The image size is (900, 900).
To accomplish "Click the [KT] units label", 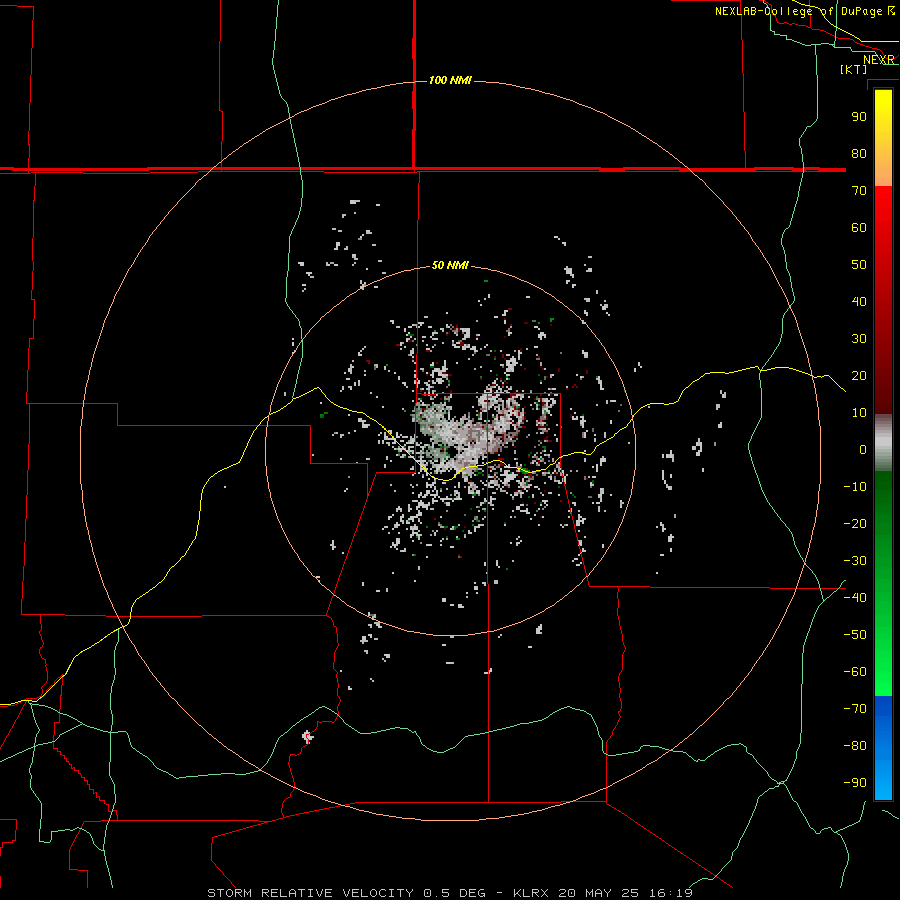I will click(x=854, y=69).
